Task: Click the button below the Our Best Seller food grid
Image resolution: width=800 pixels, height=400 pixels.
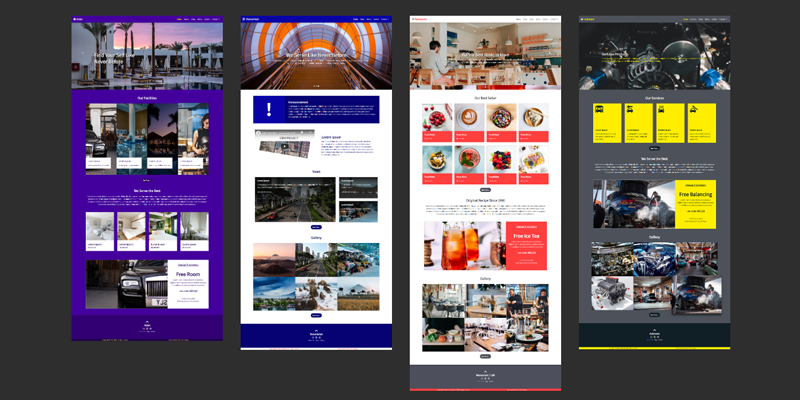Action: coord(485,190)
